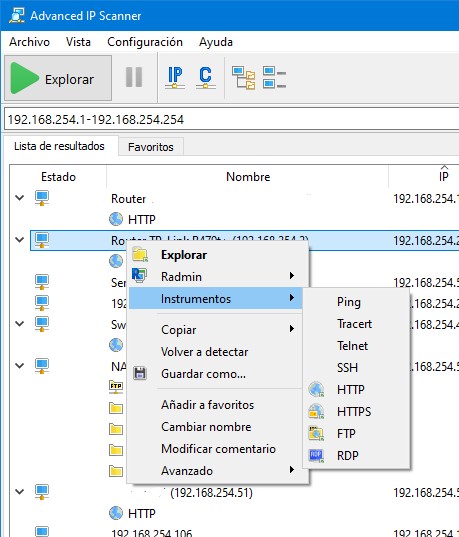Click the FTP icon under the NA device

pyautogui.click(x=116, y=387)
